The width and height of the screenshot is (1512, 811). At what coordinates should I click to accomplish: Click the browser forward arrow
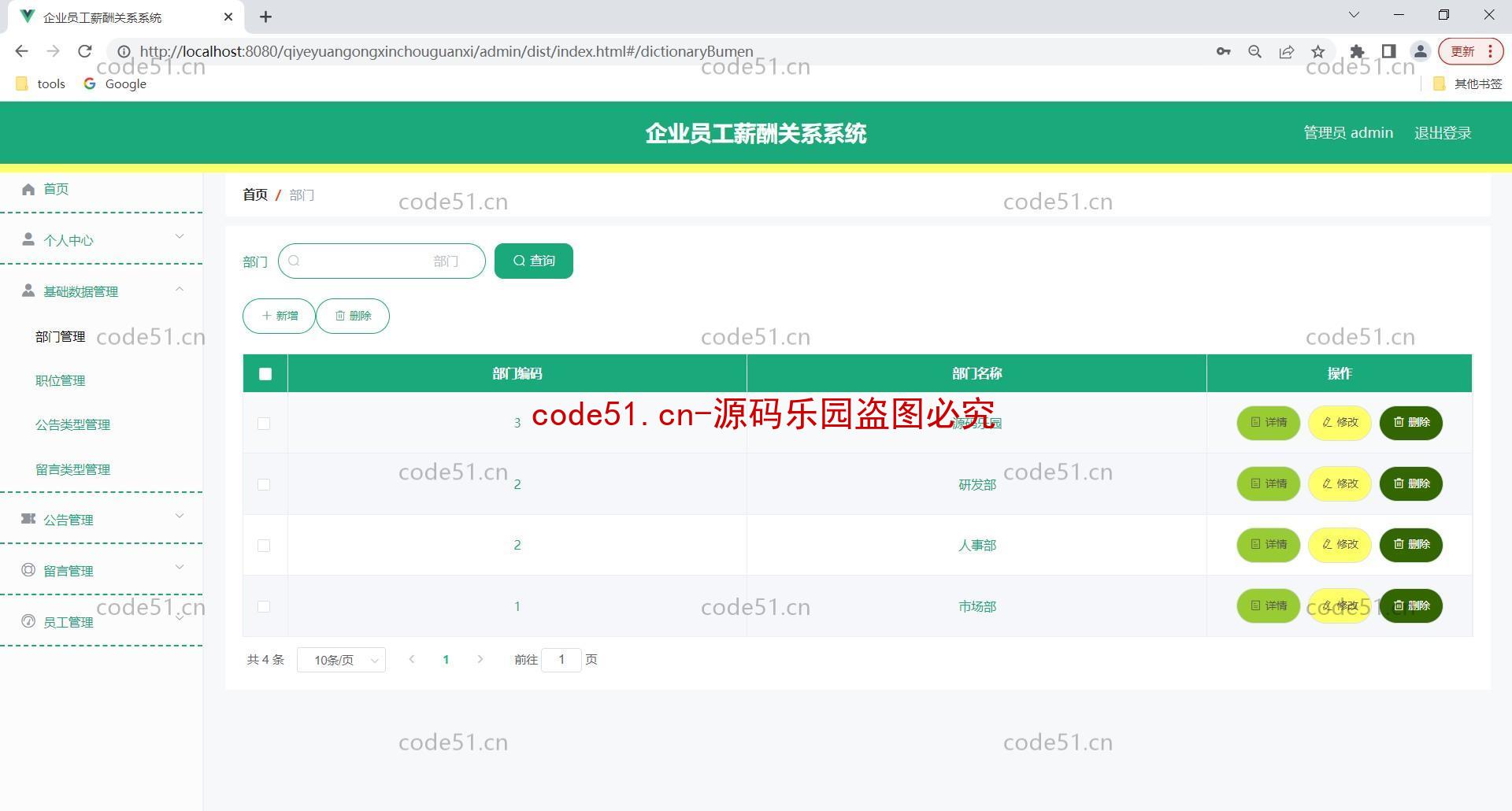[x=54, y=51]
